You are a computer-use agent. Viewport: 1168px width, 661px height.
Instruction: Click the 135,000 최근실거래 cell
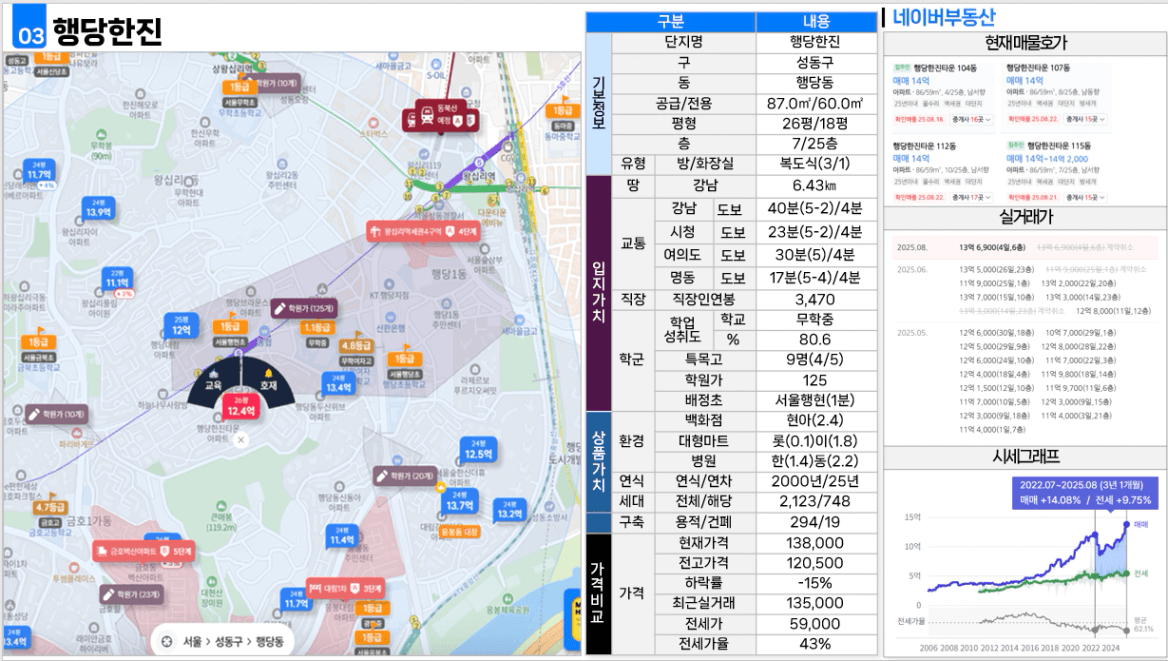(x=815, y=604)
